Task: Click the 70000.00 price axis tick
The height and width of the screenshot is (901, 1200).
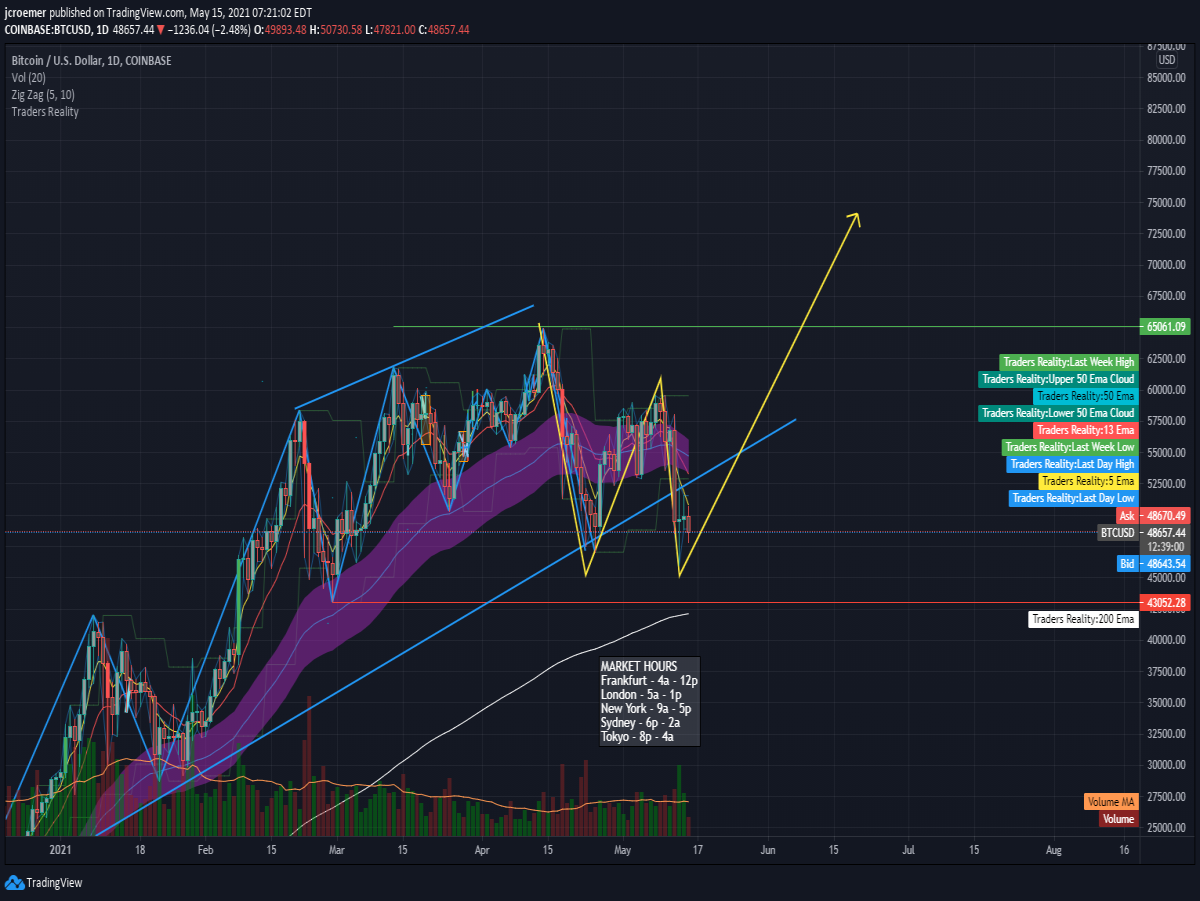Action: (1166, 265)
